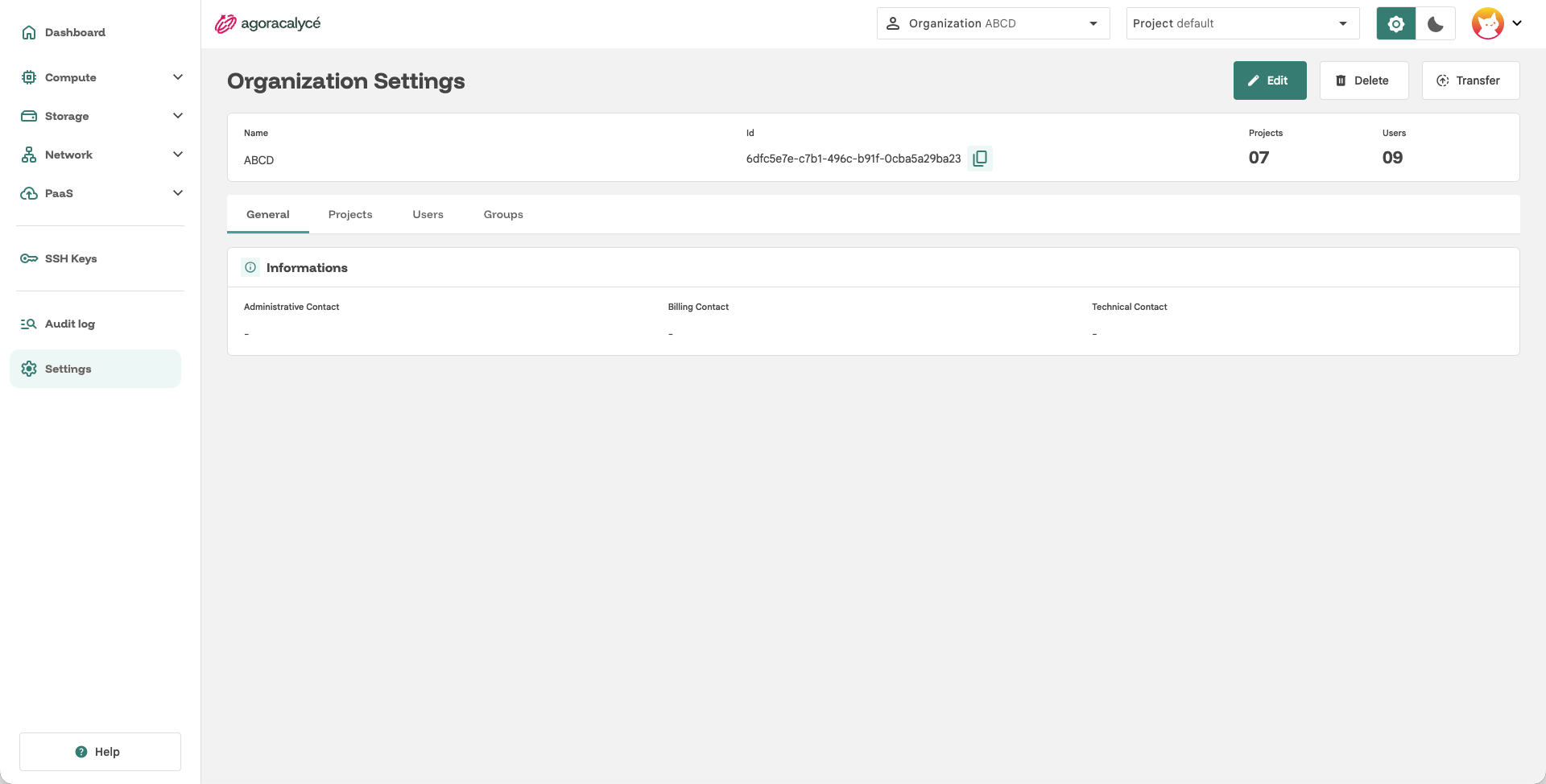The image size is (1546, 784).
Task: Expand the Storage menu chevron
Action: click(x=178, y=116)
